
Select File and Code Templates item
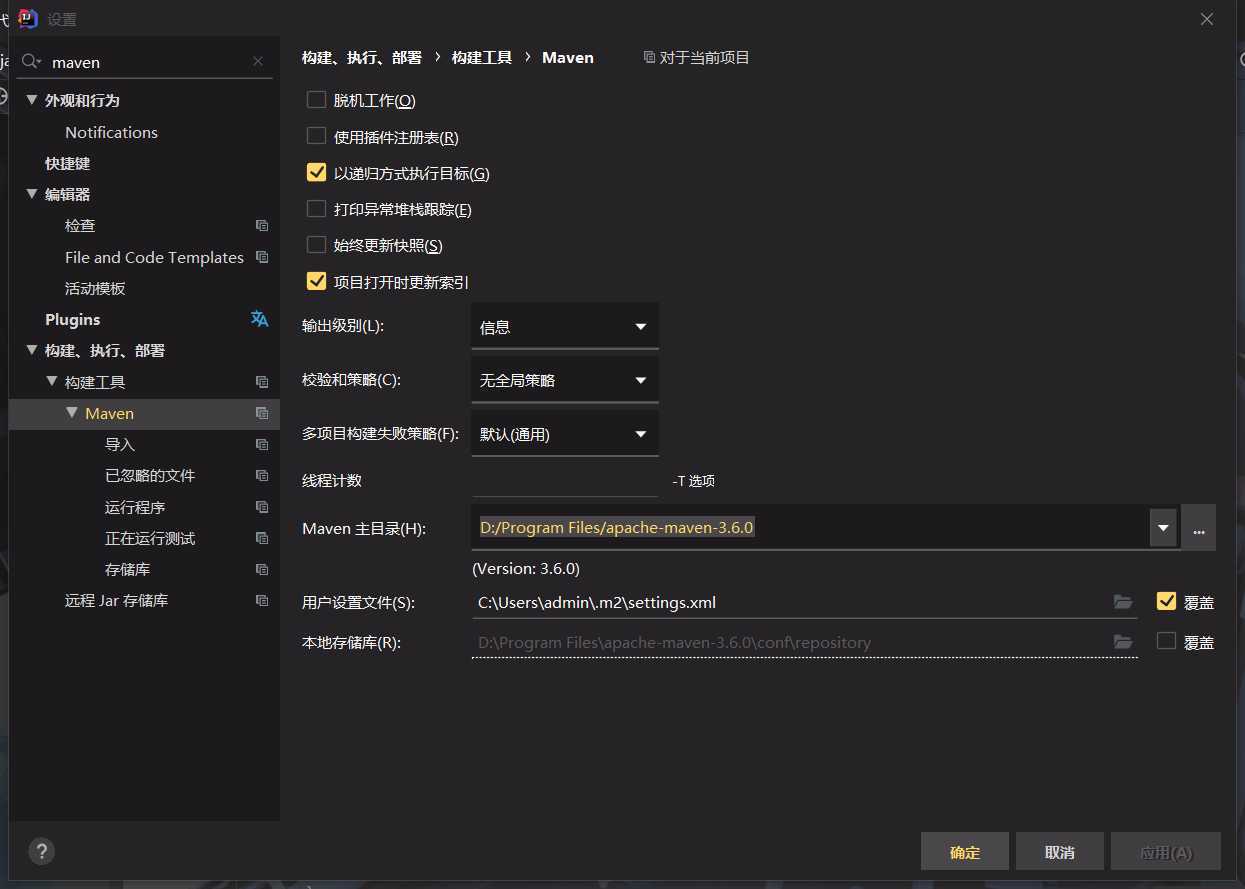[154, 257]
